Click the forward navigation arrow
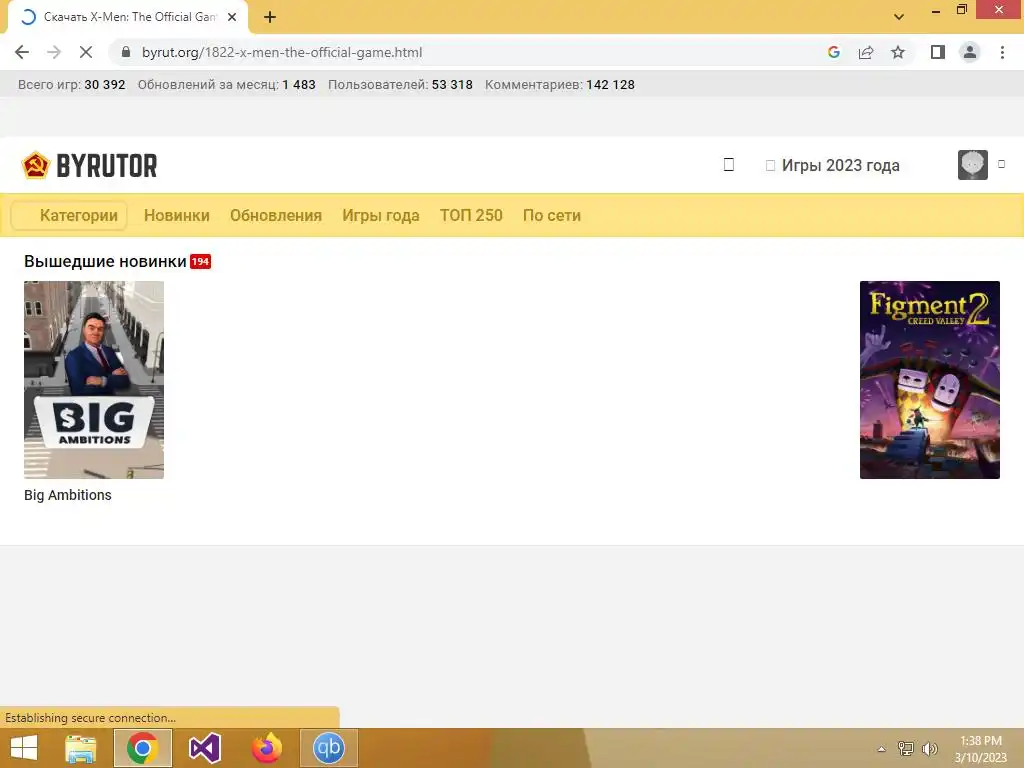1024x768 pixels. pos(54,52)
